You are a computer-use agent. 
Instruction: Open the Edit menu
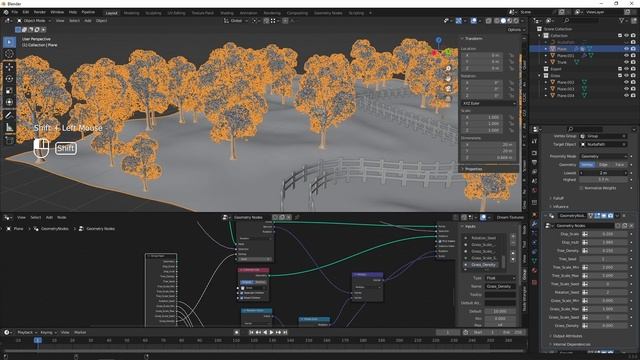pos(26,12)
